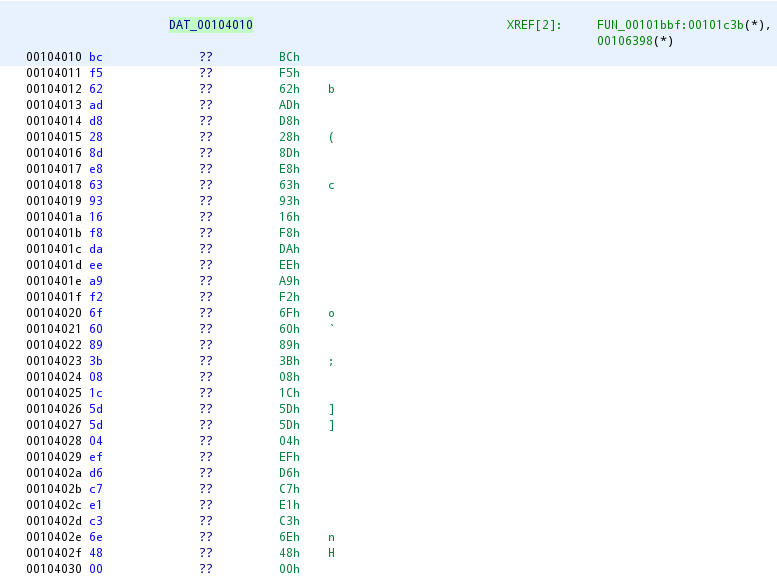Image resolution: width=777 pixels, height=584 pixels.
Task: Select address 0010401b
Action: click(54, 233)
